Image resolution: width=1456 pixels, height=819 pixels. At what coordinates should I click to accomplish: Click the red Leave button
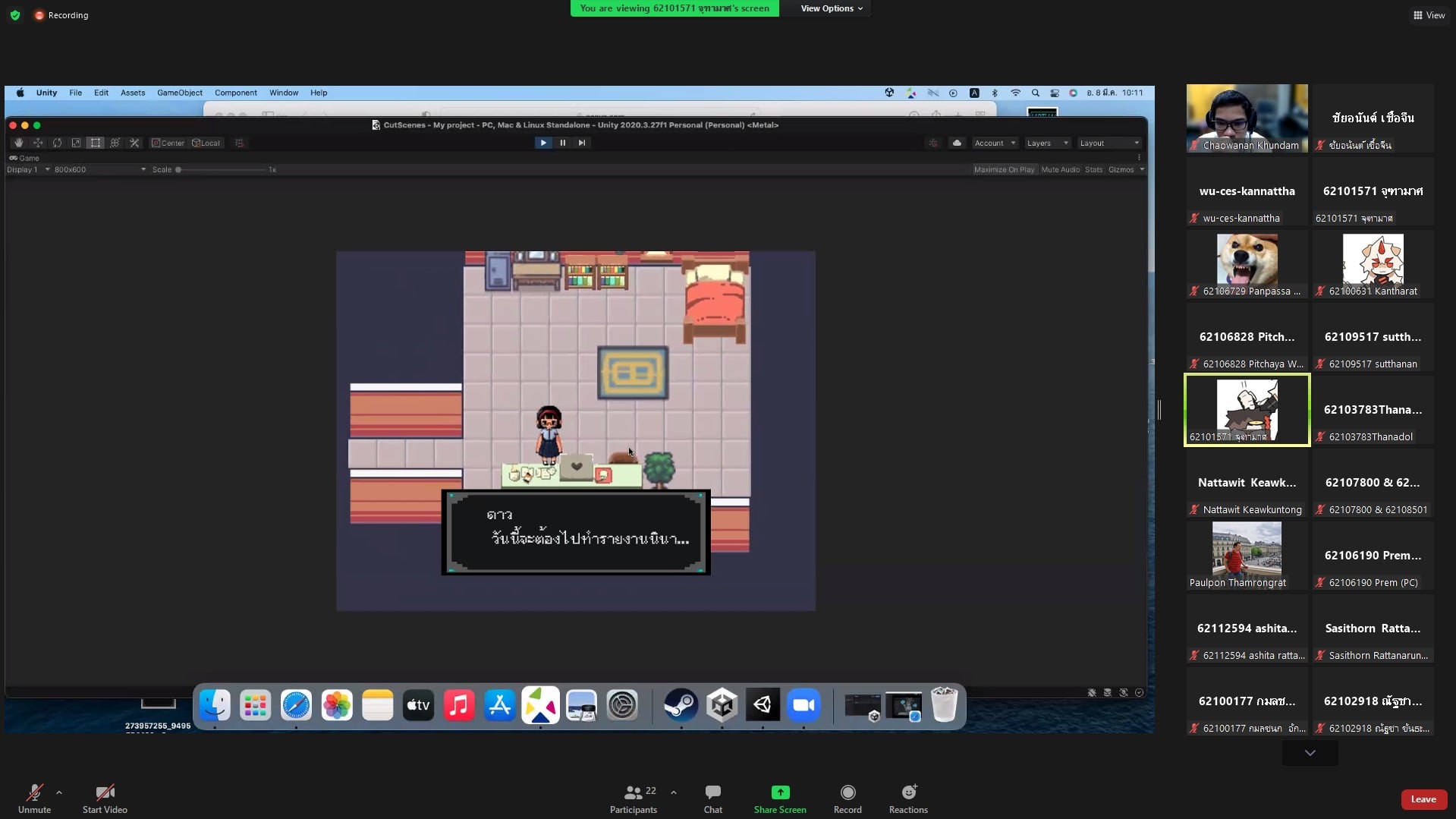pos(1423,799)
